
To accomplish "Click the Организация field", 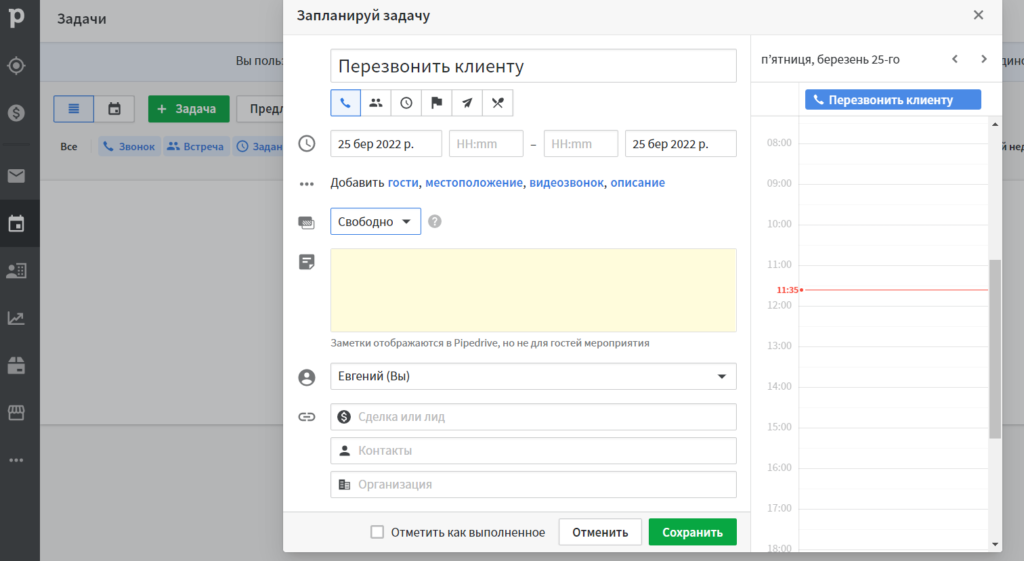I will 534,485.
